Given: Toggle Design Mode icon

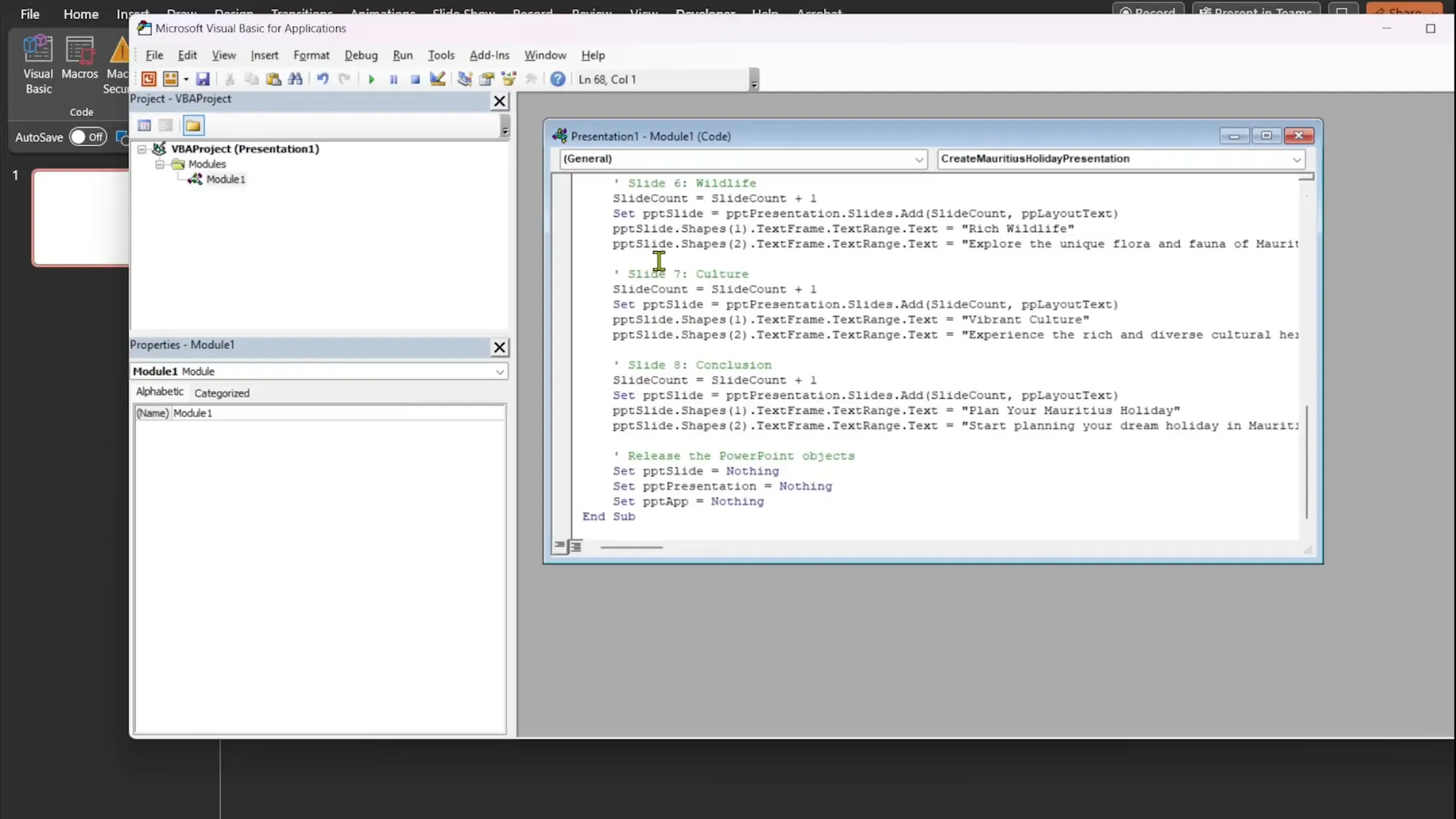Looking at the screenshot, I should (x=438, y=79).
